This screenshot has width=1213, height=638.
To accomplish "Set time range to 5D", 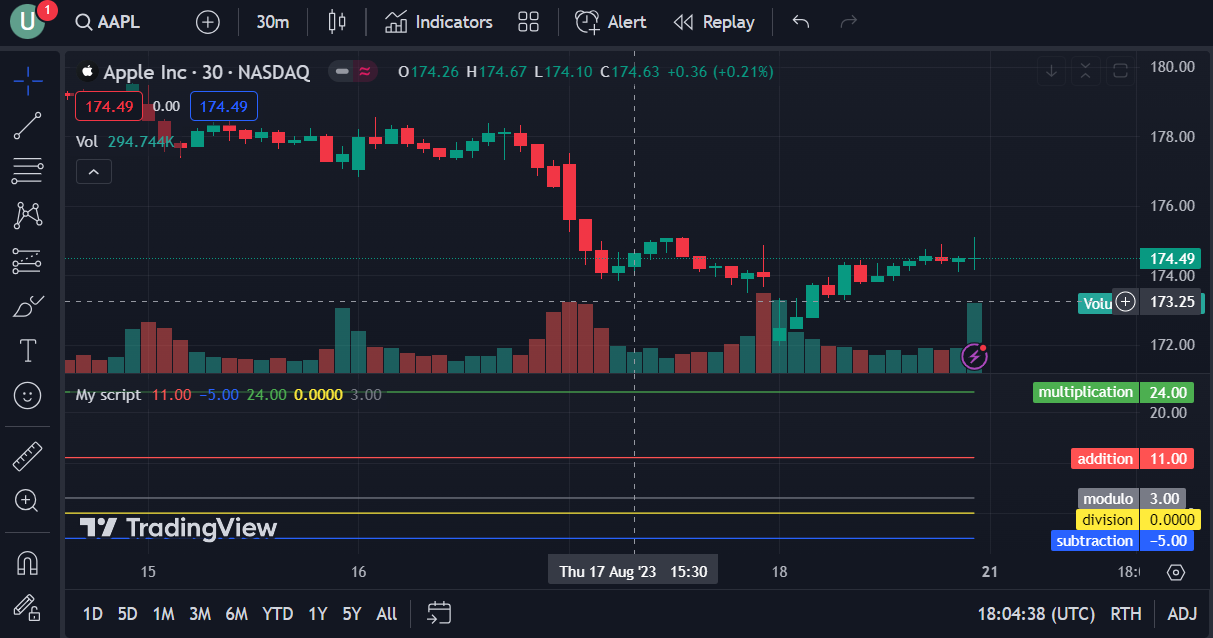I will click(x=127, y=614).
